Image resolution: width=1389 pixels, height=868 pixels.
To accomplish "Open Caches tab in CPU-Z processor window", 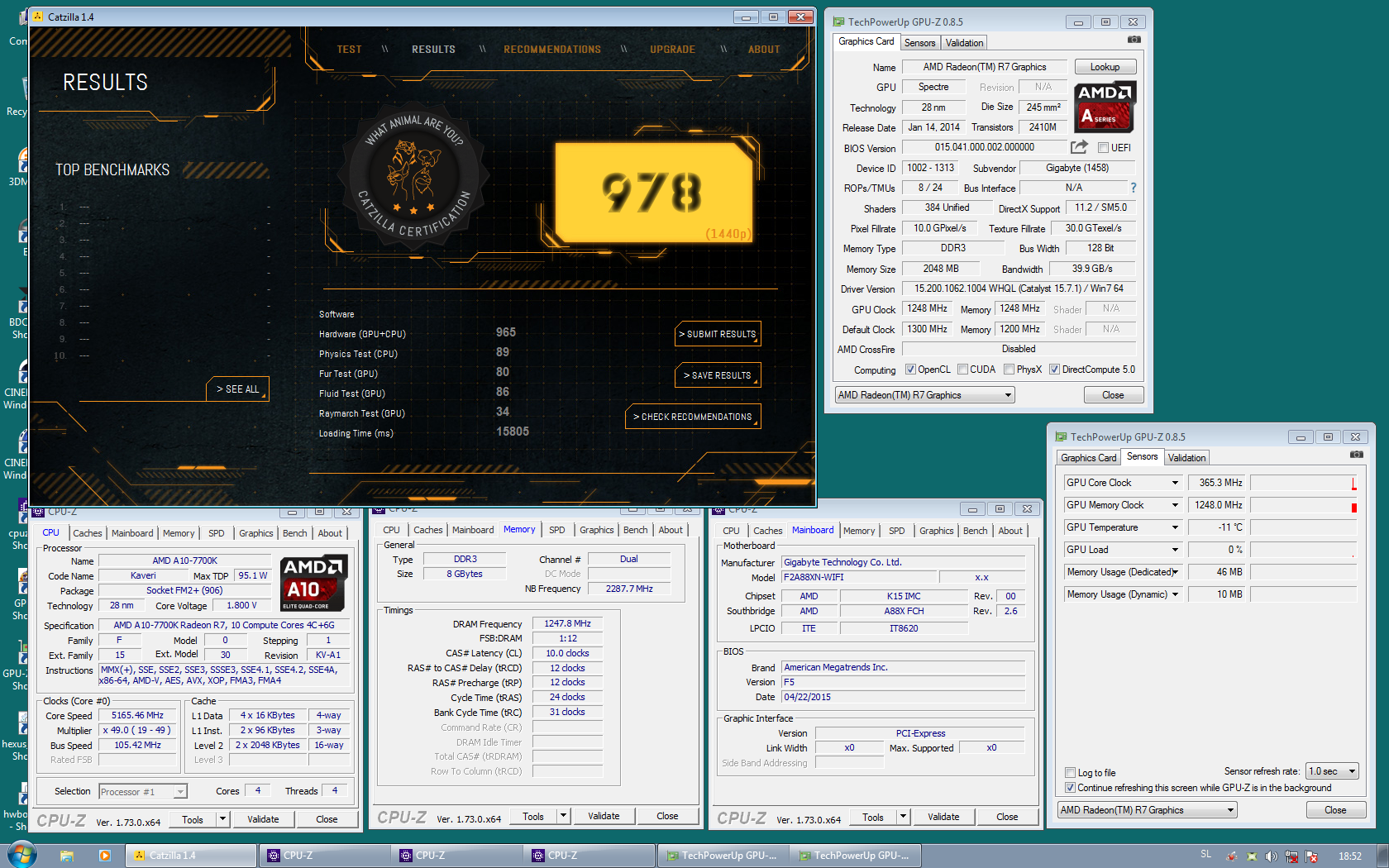I will pos(88,533).
